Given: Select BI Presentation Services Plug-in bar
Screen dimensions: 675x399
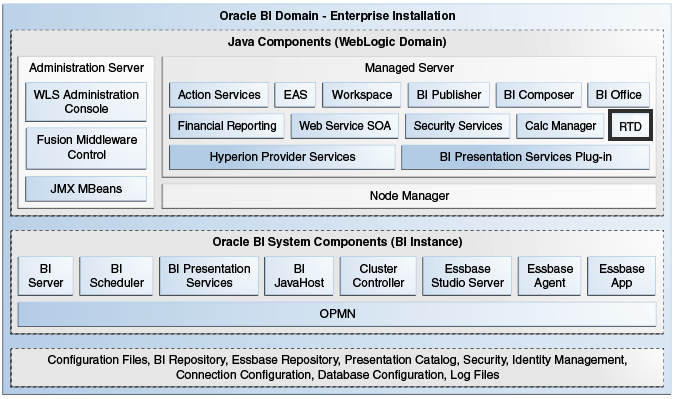Looking at the screenshot, I should pyautogui.click(x=525, y=157).
